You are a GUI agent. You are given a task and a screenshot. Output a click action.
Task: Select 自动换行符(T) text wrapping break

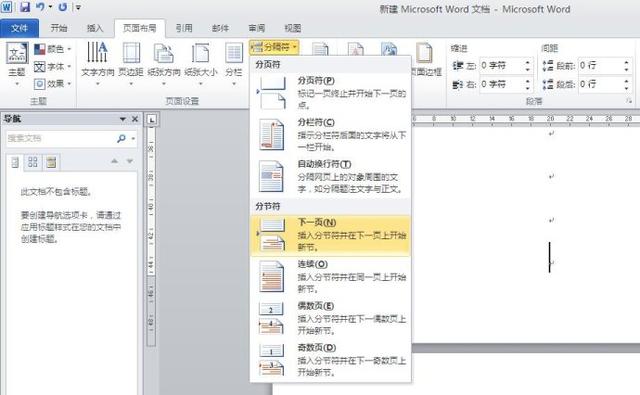[331, 176]
